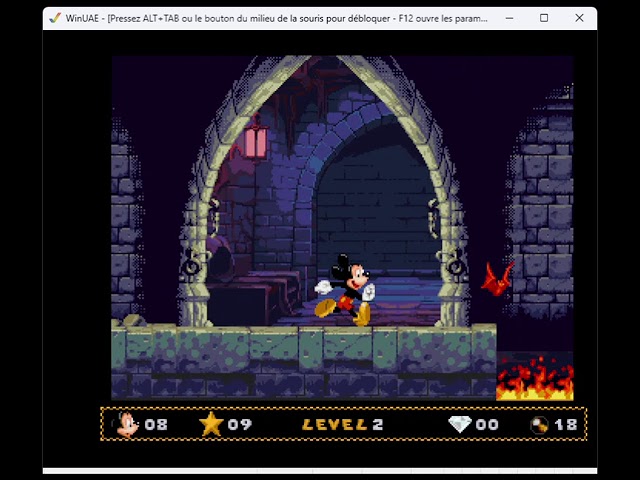640x480 pixels.
Task: Click the diamond gem icon in HUD
Action: (460, 424)
